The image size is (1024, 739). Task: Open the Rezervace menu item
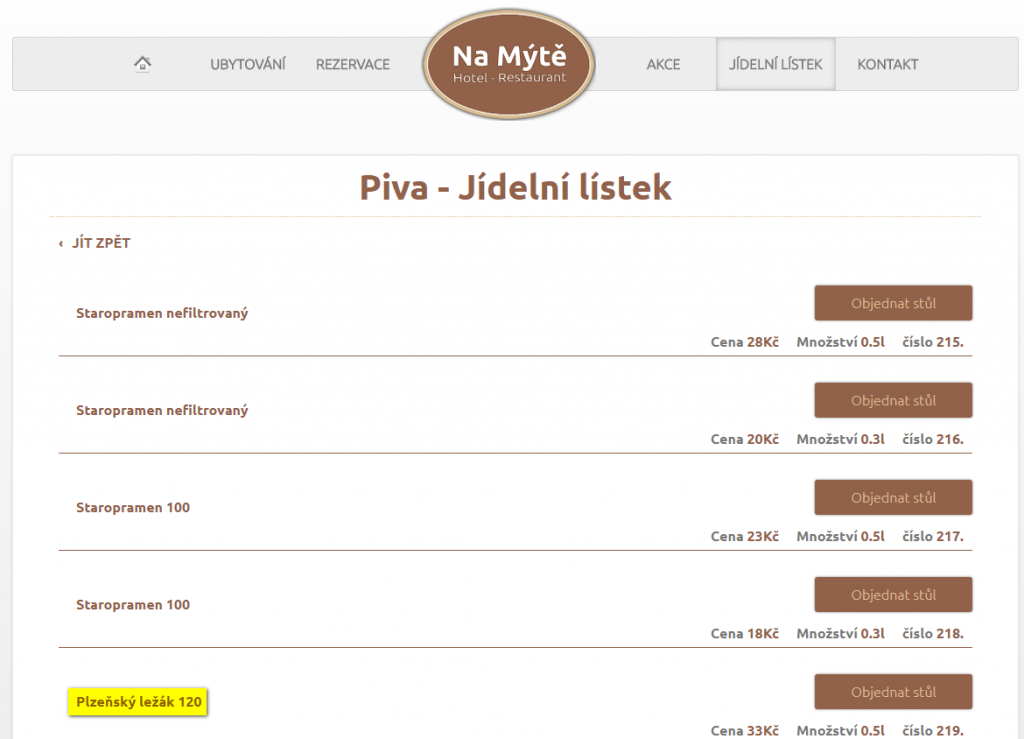coord(353,64)
